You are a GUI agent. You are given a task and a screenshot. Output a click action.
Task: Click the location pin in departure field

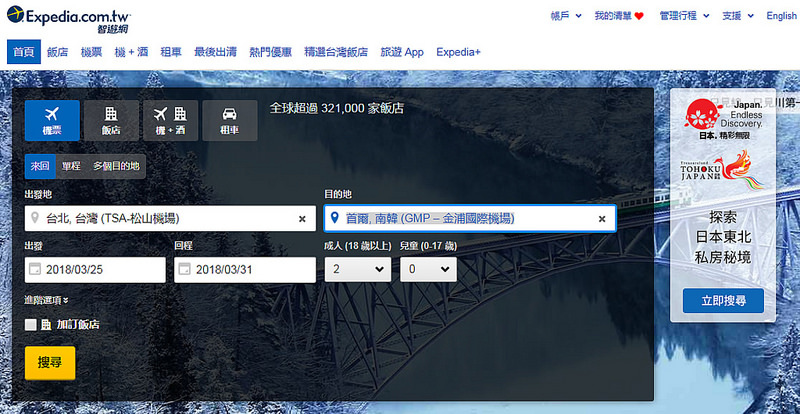pyautogui.click(x=35, y=218)
